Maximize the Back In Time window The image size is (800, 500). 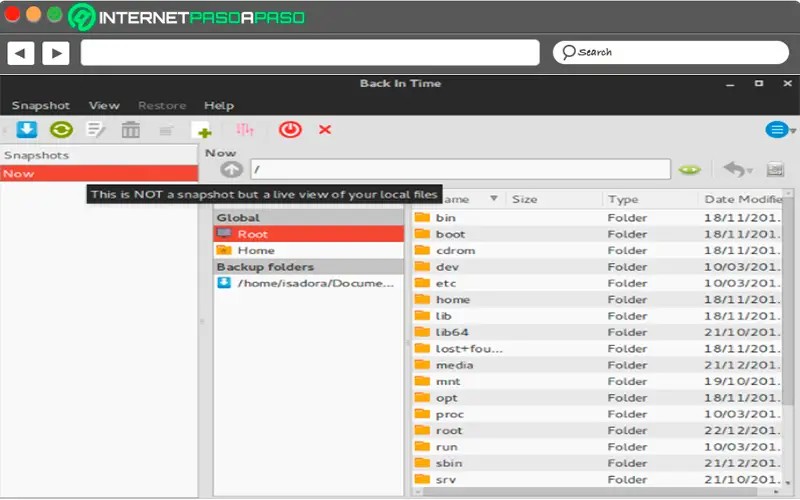point(759,83)
